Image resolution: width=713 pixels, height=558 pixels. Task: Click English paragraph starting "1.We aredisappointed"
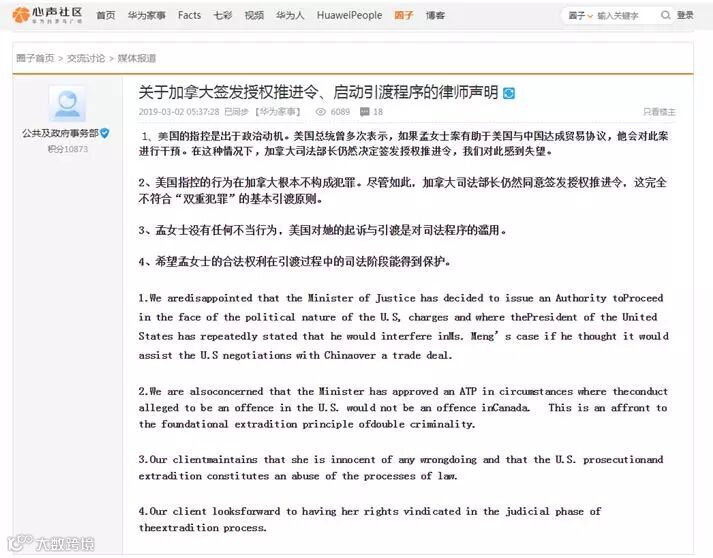(404, 327)
